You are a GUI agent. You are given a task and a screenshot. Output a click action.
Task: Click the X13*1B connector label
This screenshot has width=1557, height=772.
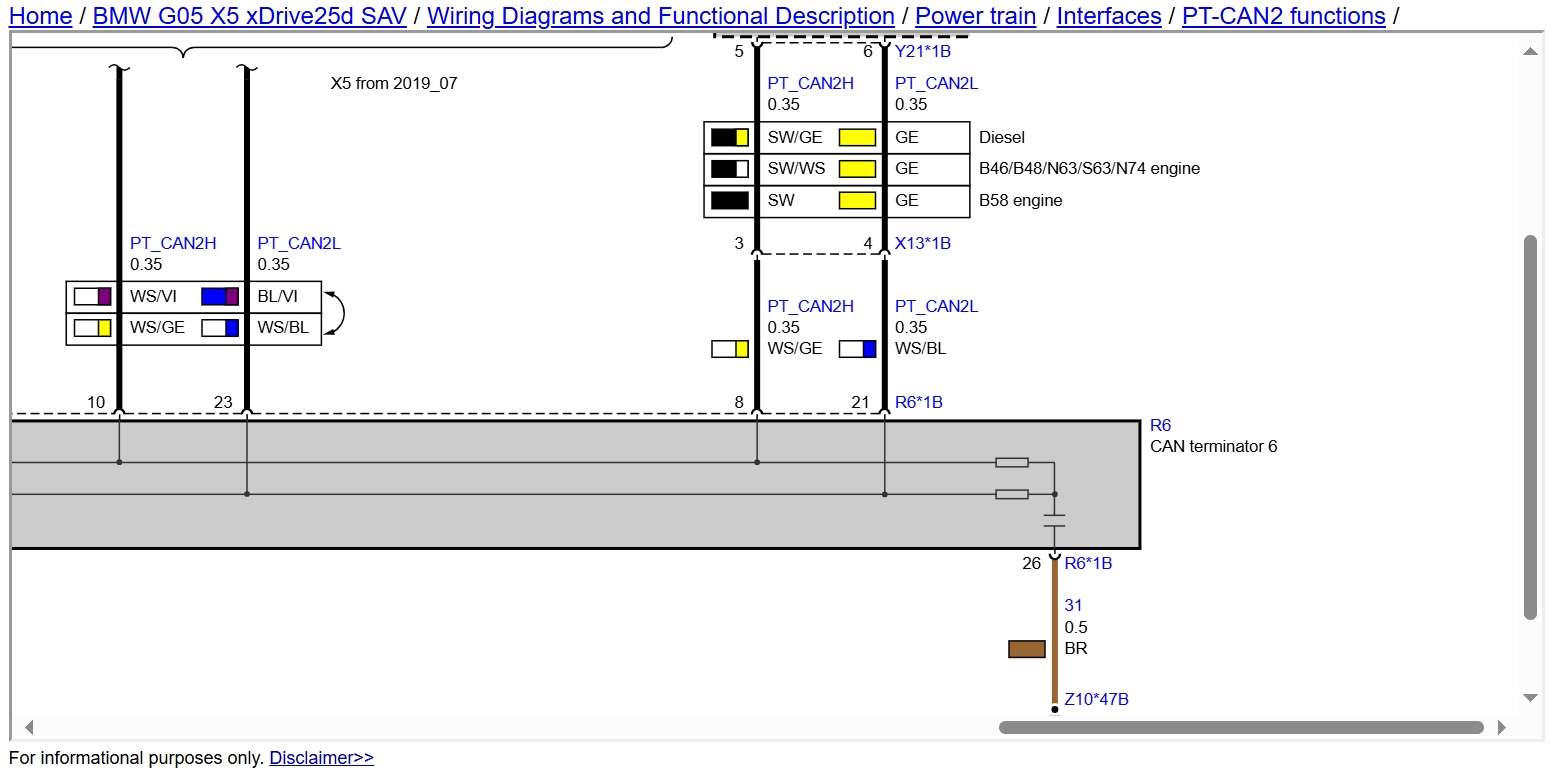(923, 243)
